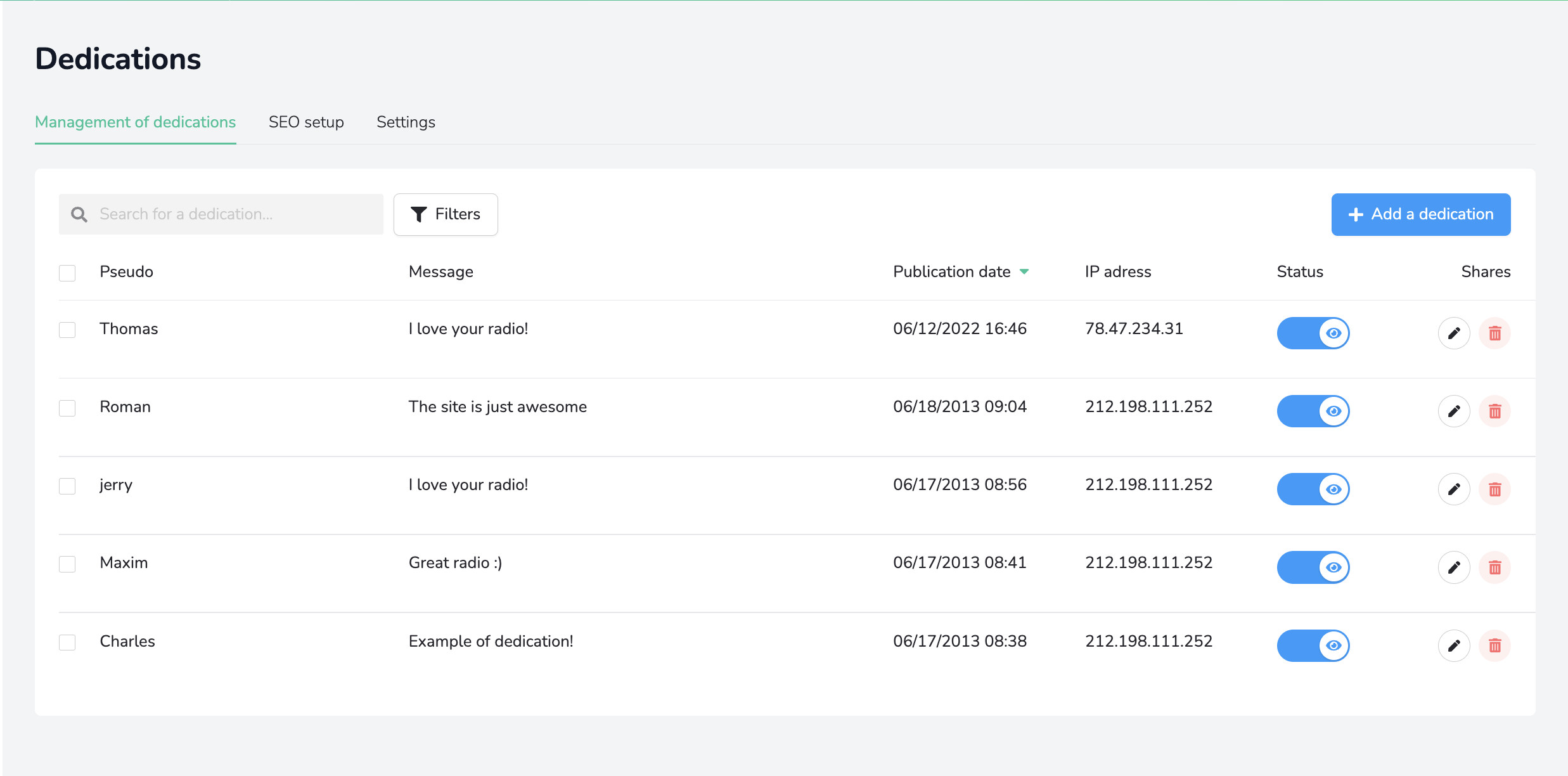Screen dimensions: 1568x776
Task: Disable the status switch for jerry
Action: [x=1313, y=489]
